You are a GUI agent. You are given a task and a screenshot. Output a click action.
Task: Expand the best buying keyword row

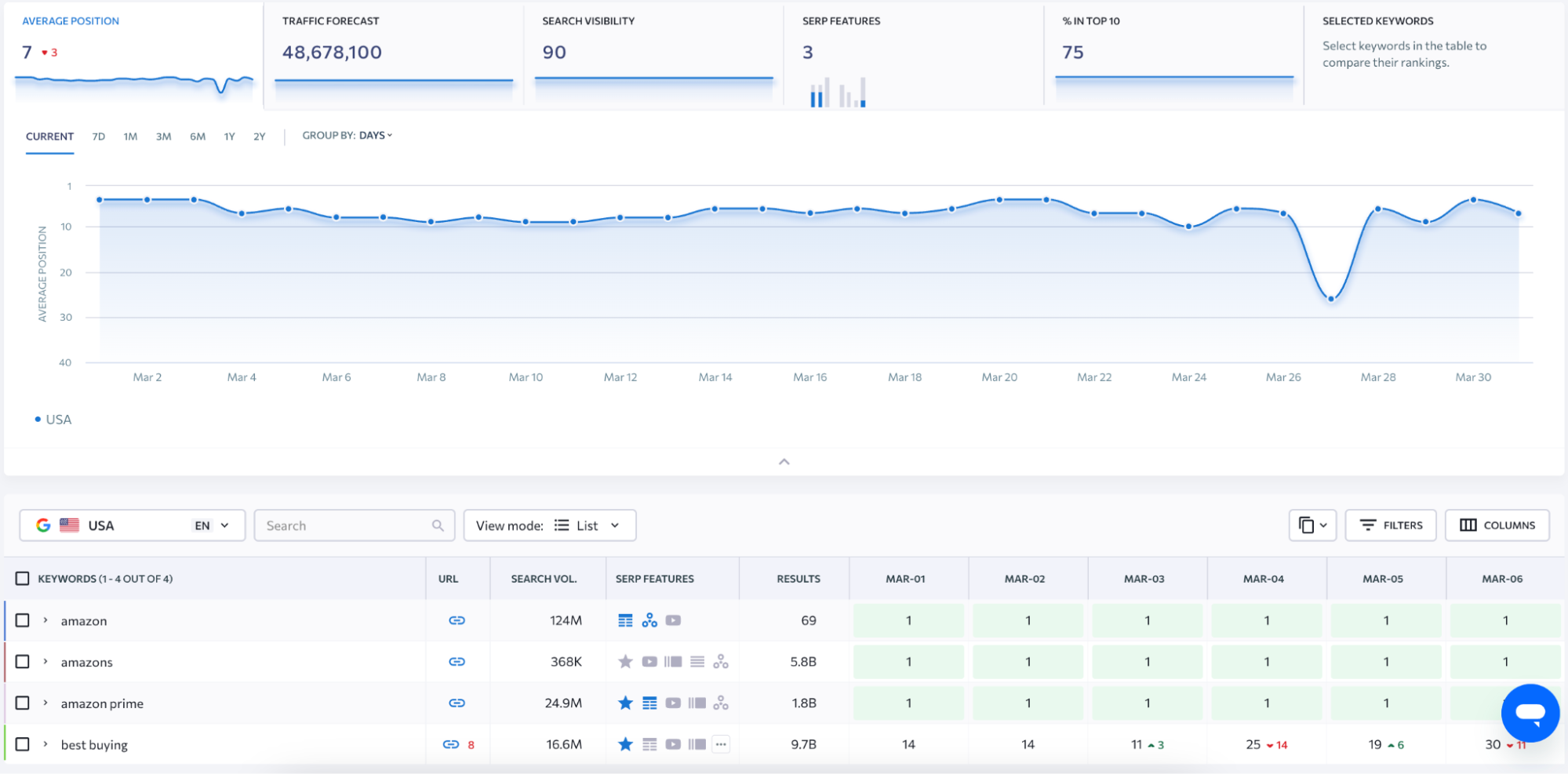click(45, 744)
